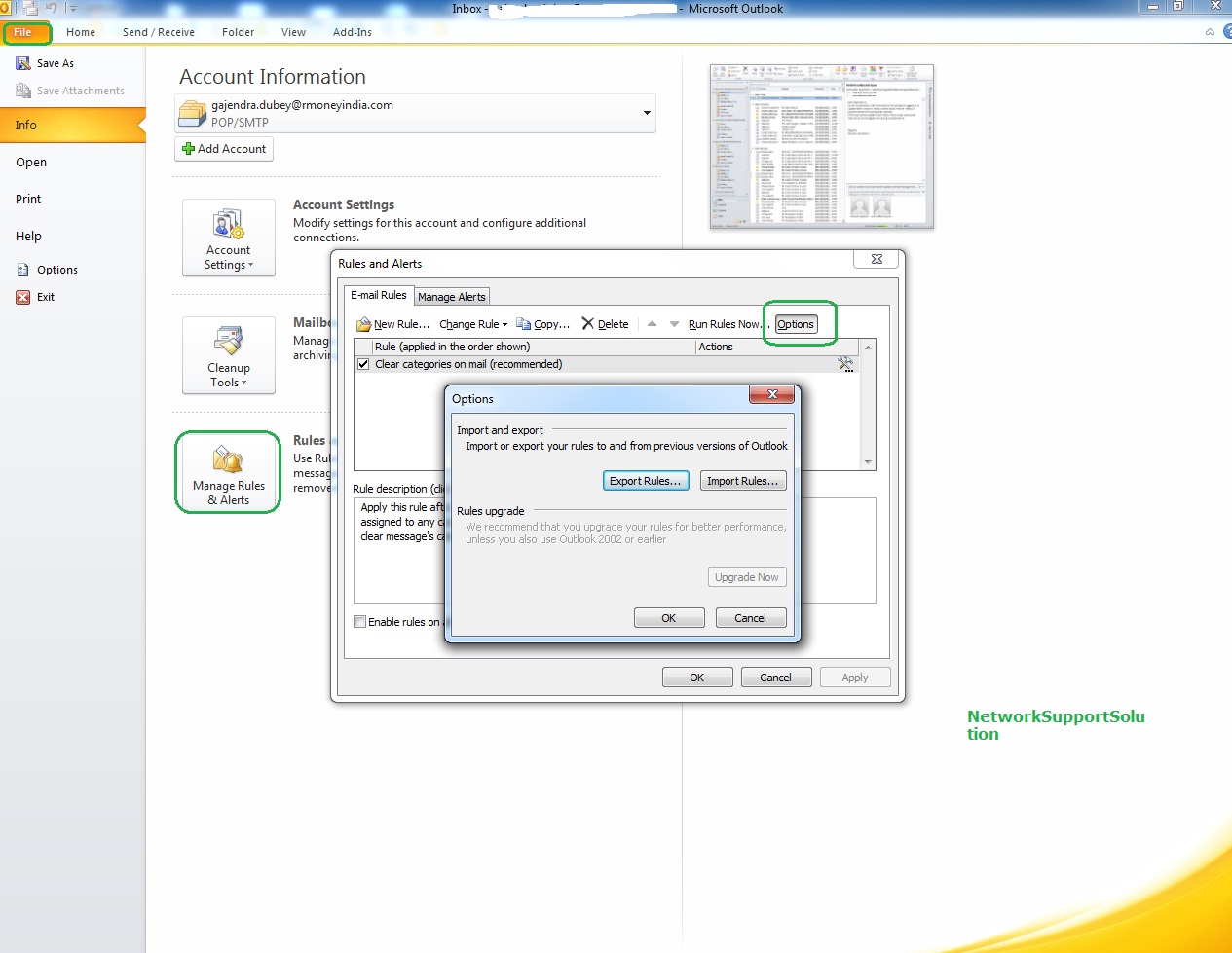The width and height of the screenshot is (1232, 953).
Task: Click the Send/Receive quick access icon
Action: pos(30,8)
